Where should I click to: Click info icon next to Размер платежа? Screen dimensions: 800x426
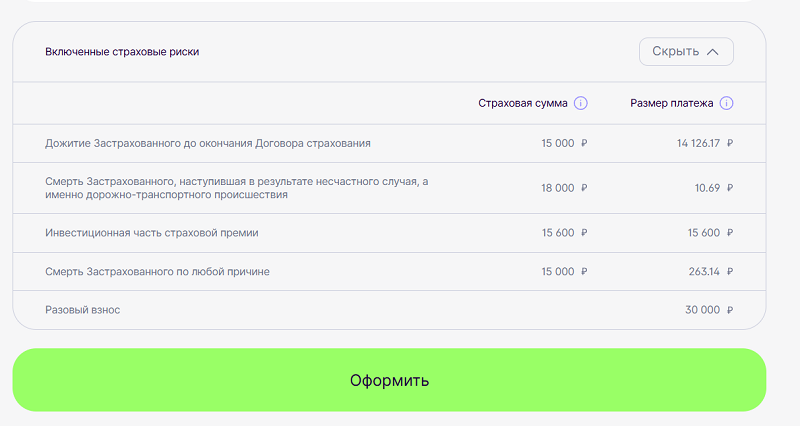[x=726, y=103]
